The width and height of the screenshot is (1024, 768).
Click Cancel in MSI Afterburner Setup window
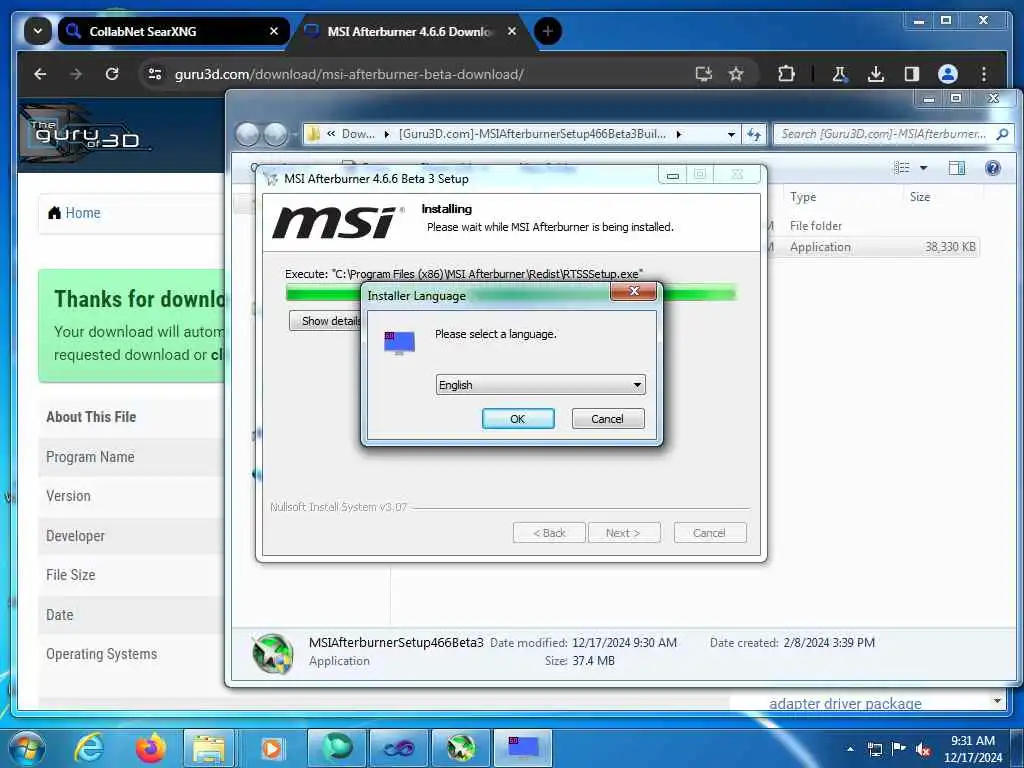coord(709,533)
